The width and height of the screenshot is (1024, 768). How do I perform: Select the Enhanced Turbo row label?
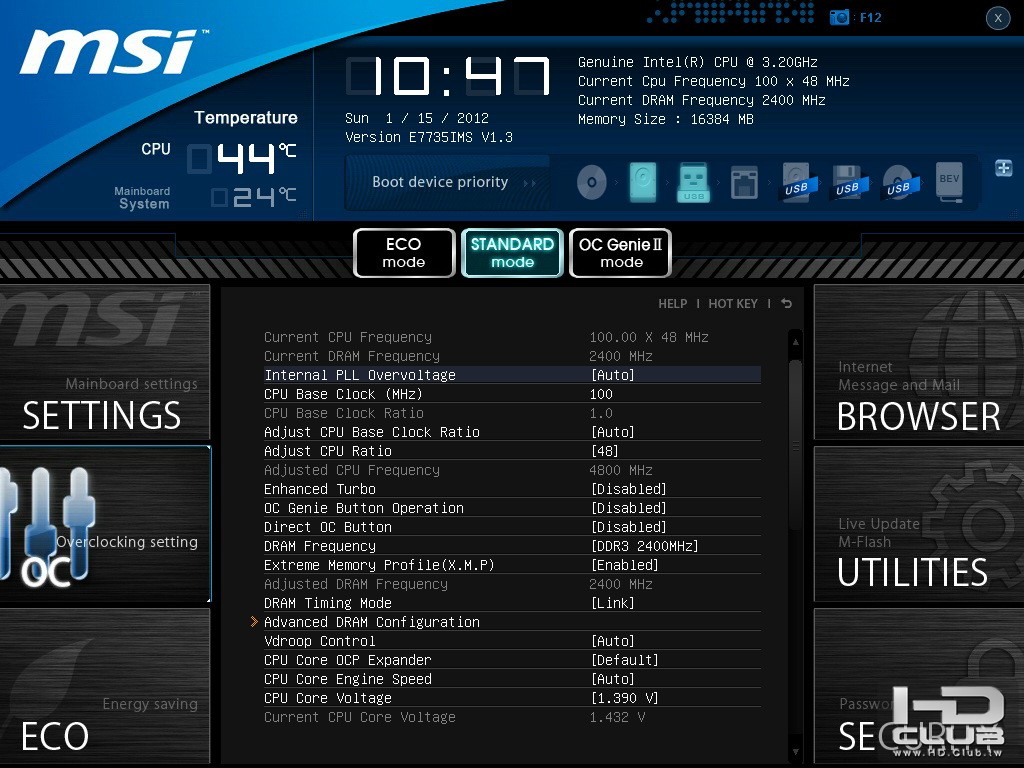[320, 488]
